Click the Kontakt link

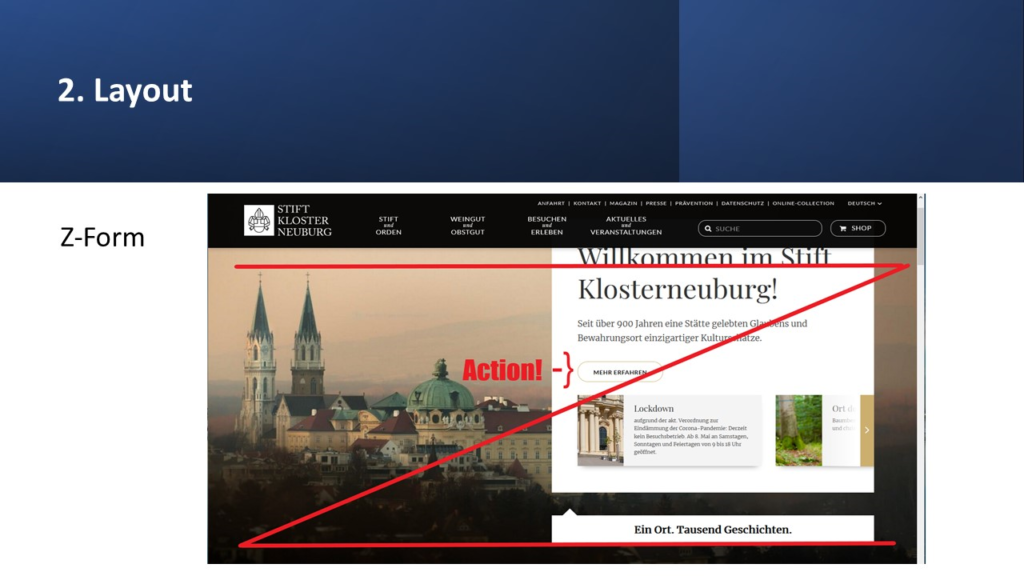click(587, 203)
